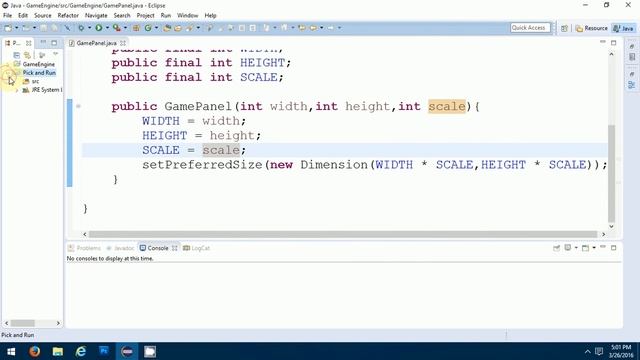Click the green Run button in toolbar
Image resolution: width=640 pixels, height=360 pixels.
[99, 28]
